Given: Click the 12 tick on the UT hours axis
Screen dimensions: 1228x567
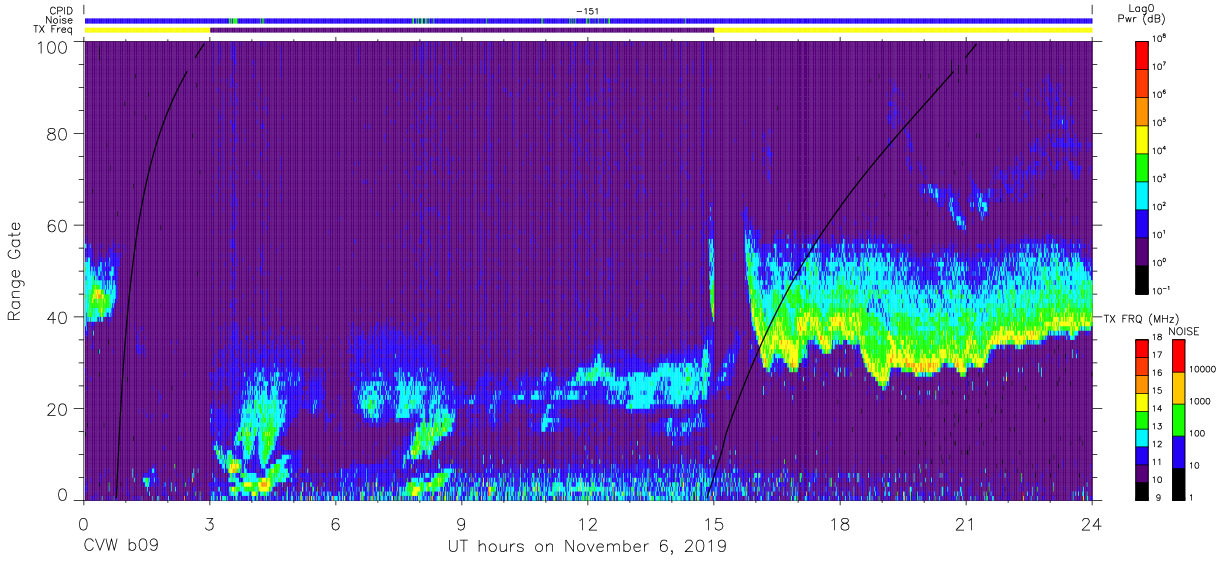Looking at the screenshot, I should pos(588,523).
